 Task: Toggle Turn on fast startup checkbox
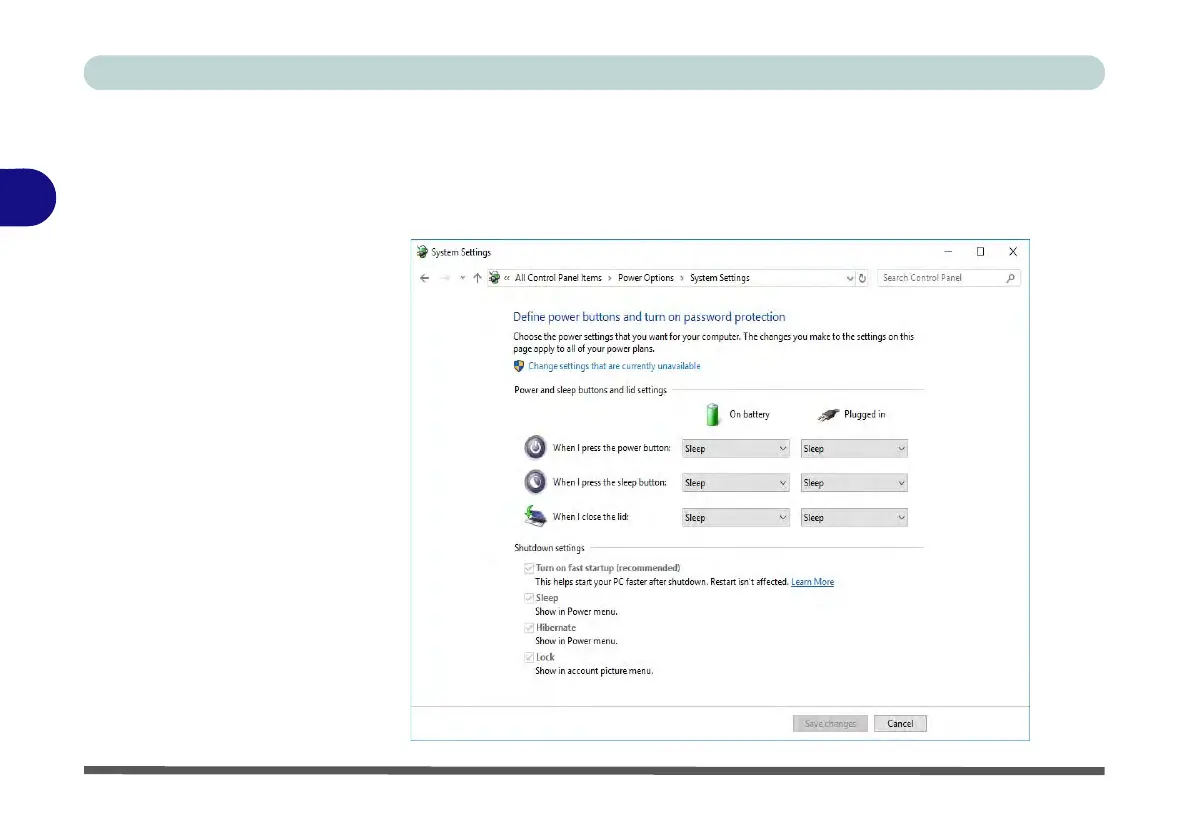pos(529,568)
